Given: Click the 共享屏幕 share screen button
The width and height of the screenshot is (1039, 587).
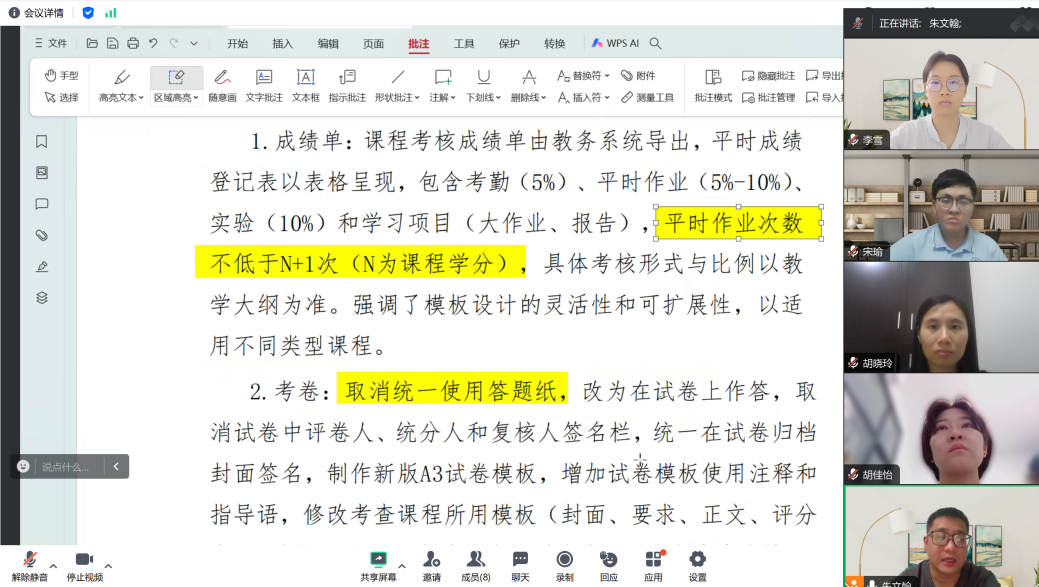Looking at the screenshot, I should coord(378,565).
